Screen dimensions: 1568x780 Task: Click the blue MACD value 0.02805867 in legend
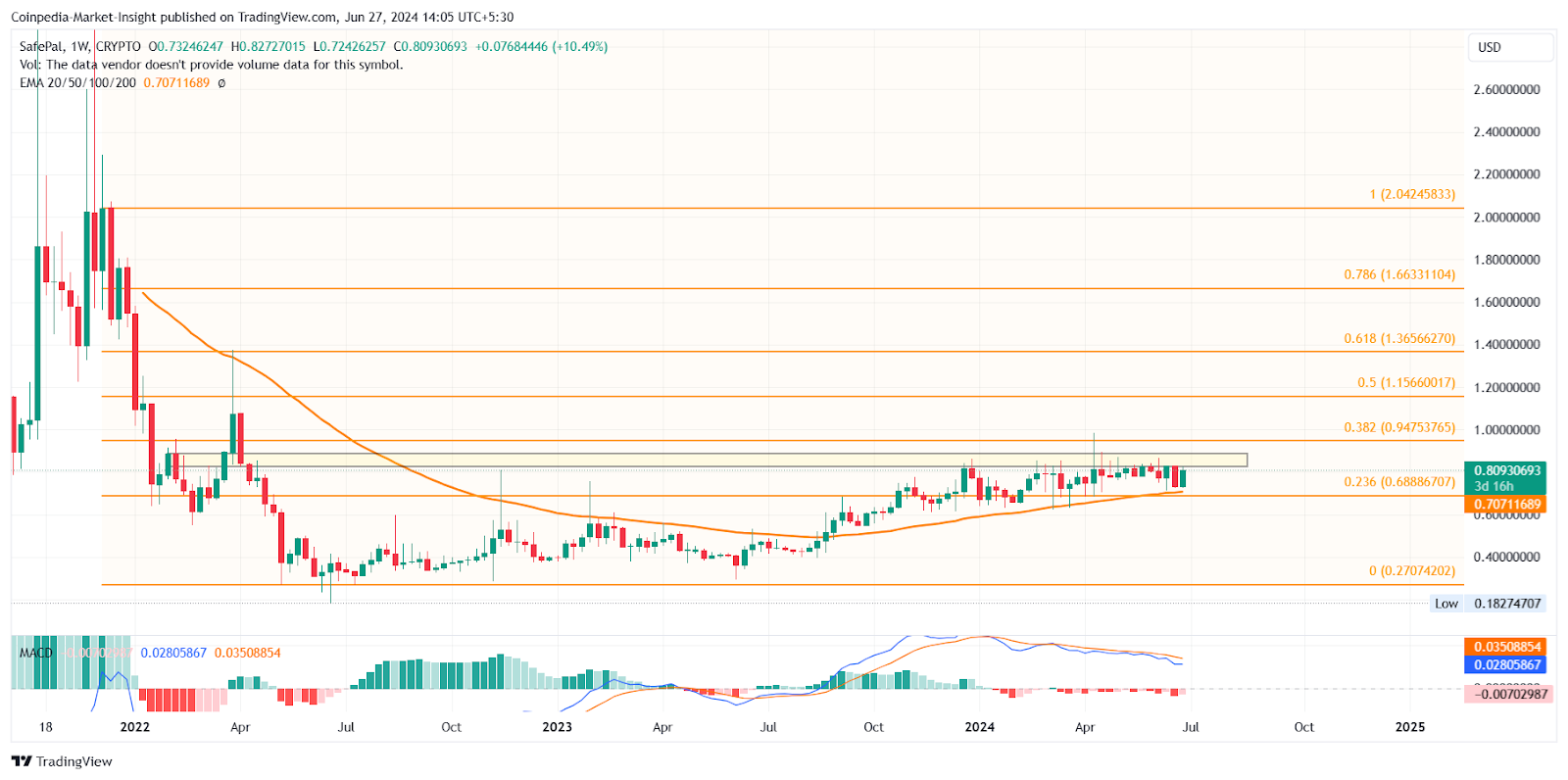click(x=173, y=653)
